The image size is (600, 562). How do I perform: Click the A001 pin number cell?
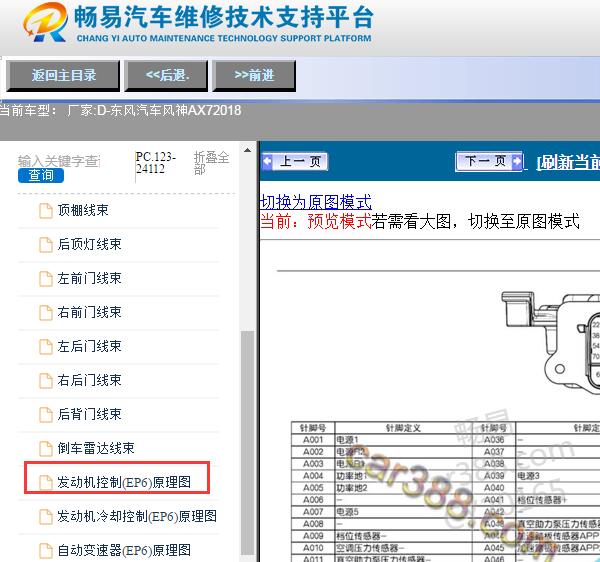(313, 440)
